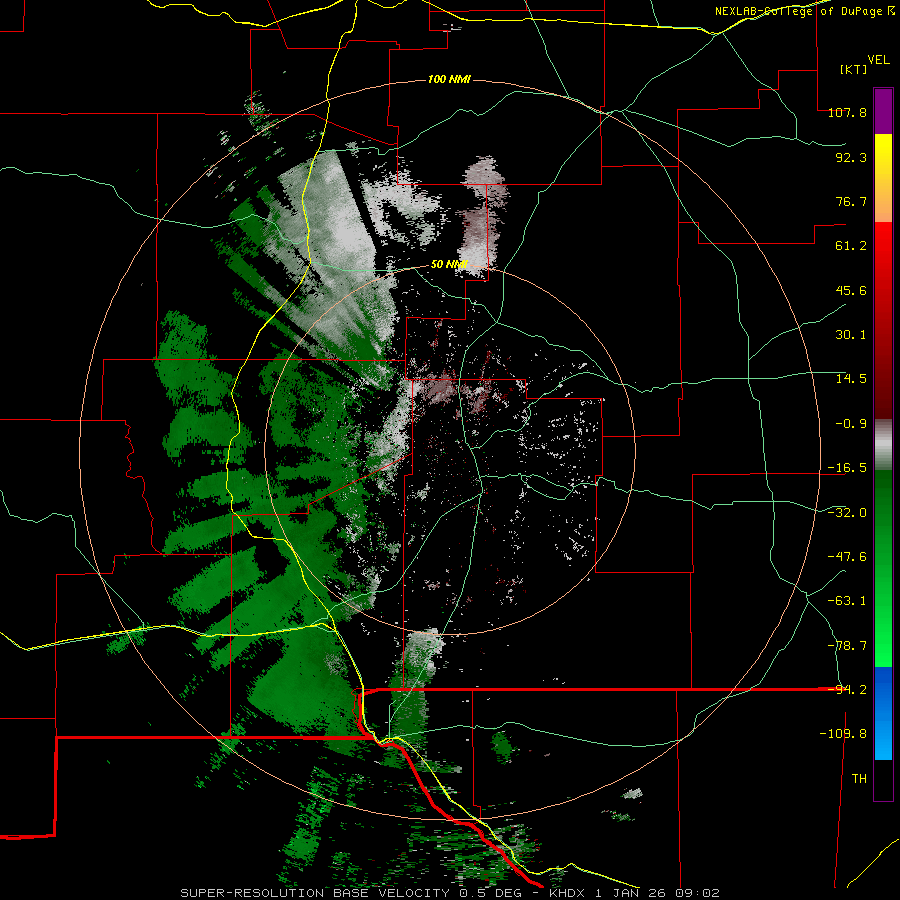
Task: Click the -63.1 velocity scale value
Action: point(847,601)
